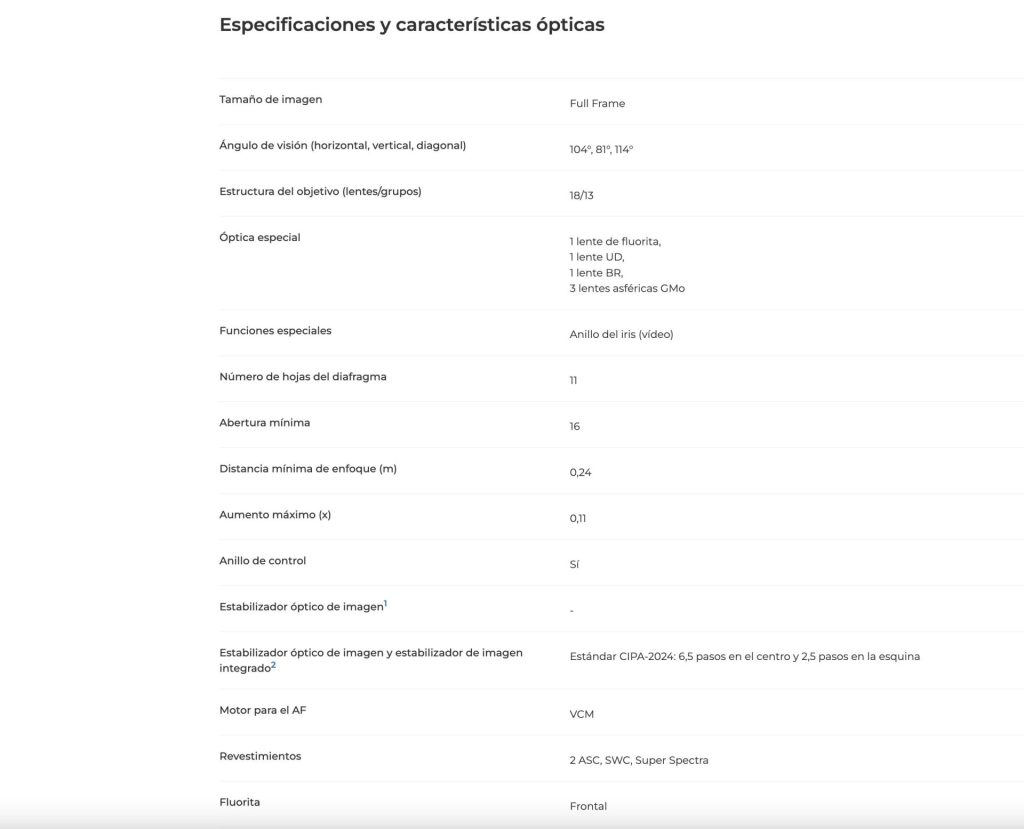Select the Anillo del iris (vídeo) value
The width and height of the screenshot is (1024, 829).
(621, 334)
